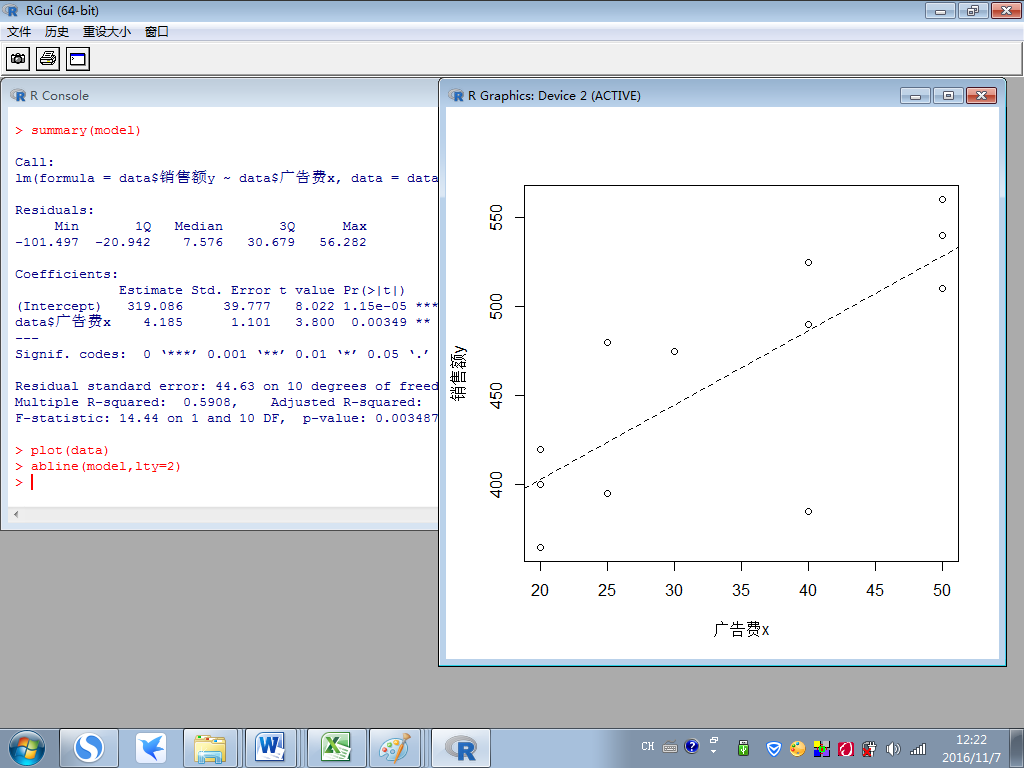Click the 'Residual standard error' line
This screenshot has height=768, width=1024.
pos(226,387)
